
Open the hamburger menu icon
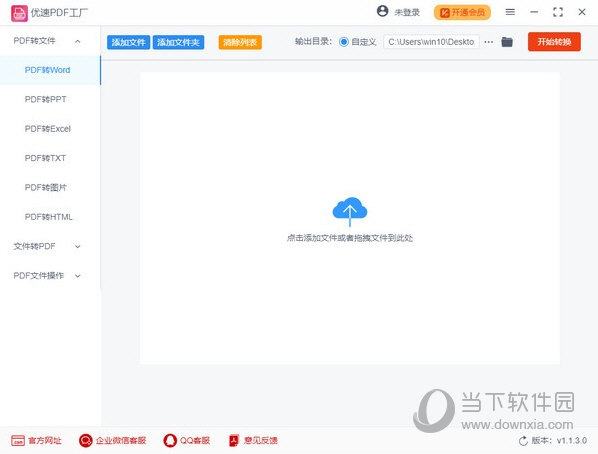(510, 12)
